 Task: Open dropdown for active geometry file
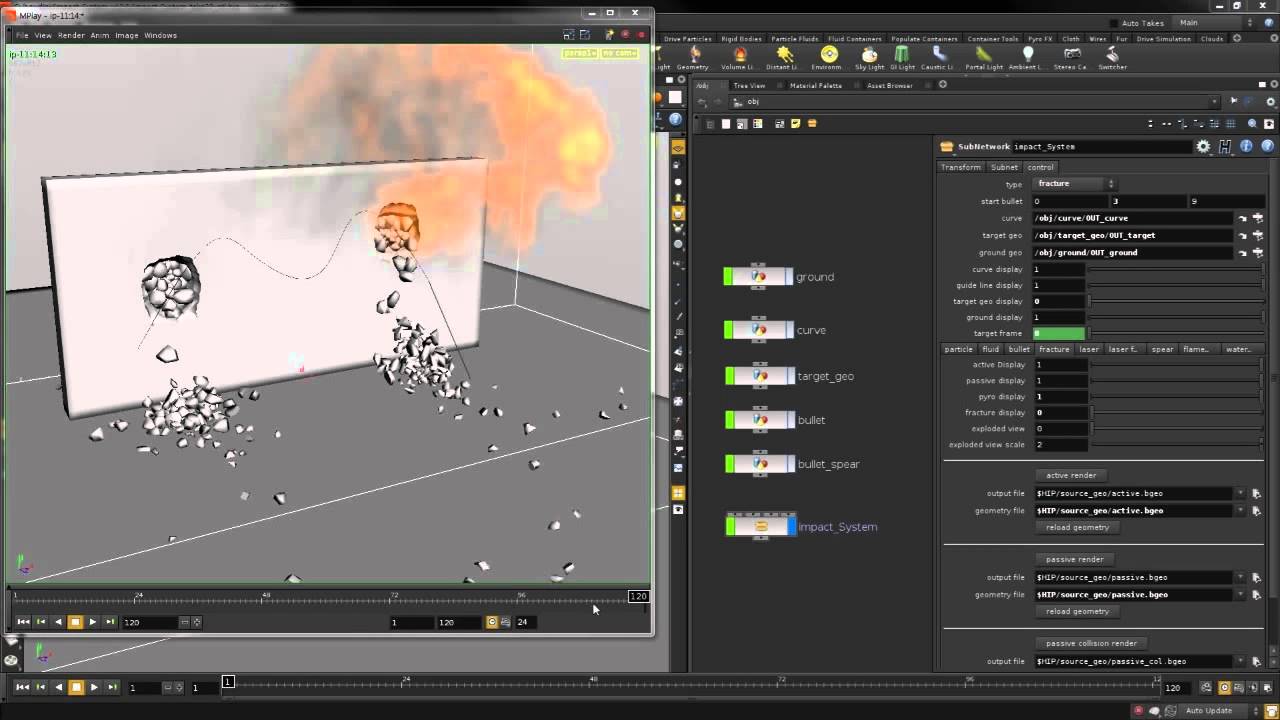[1241, 510]
